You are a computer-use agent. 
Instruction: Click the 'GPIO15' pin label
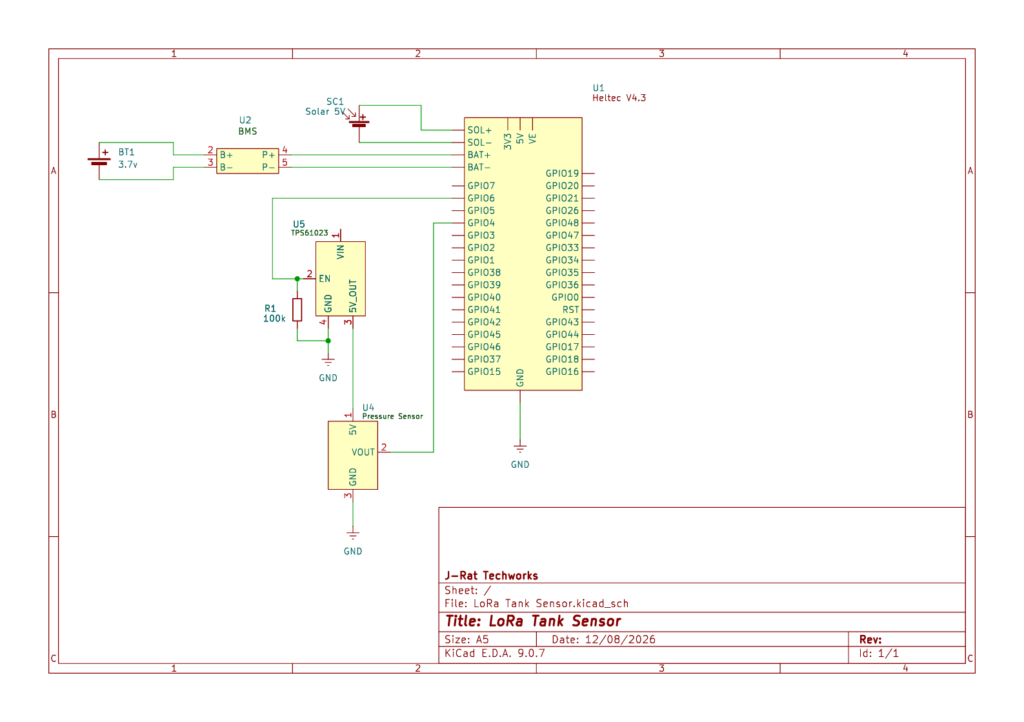coord(484,372)
